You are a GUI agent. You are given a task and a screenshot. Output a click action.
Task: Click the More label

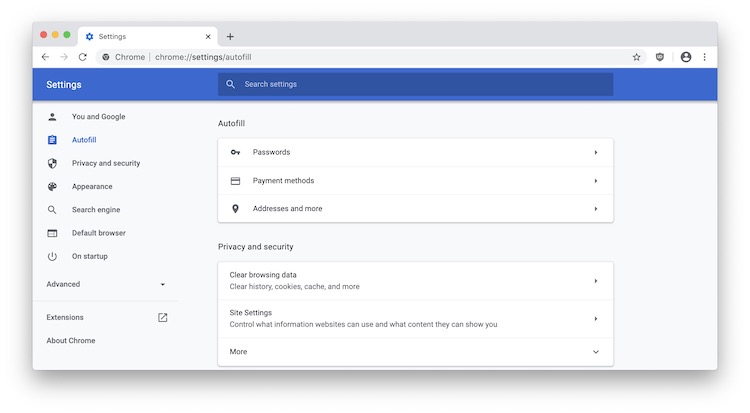[238, 352]
